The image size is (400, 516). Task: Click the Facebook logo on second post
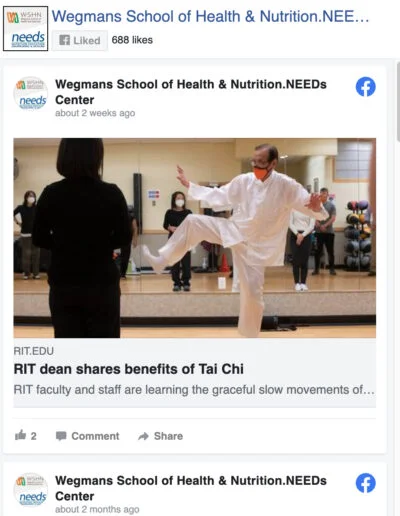[365, 483]
